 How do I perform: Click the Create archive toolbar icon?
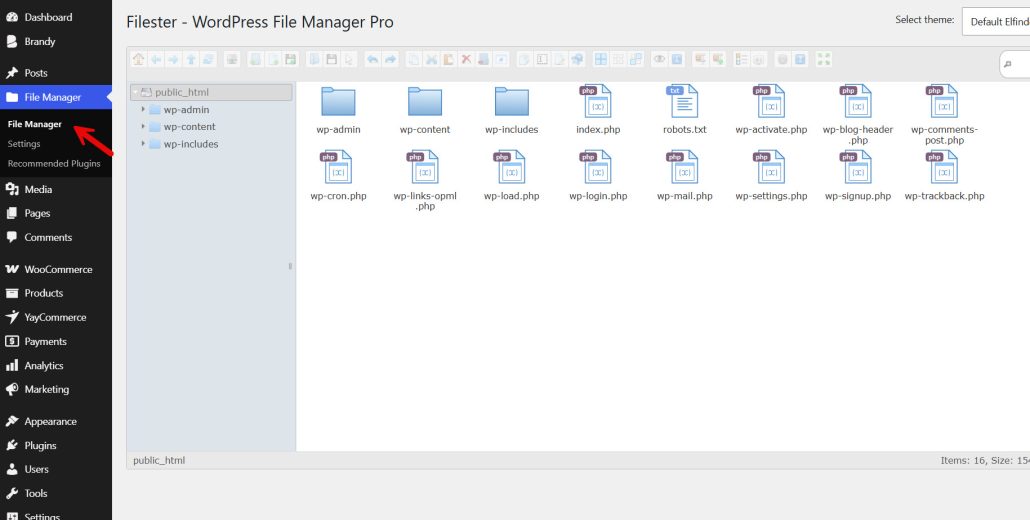[717, 59]
